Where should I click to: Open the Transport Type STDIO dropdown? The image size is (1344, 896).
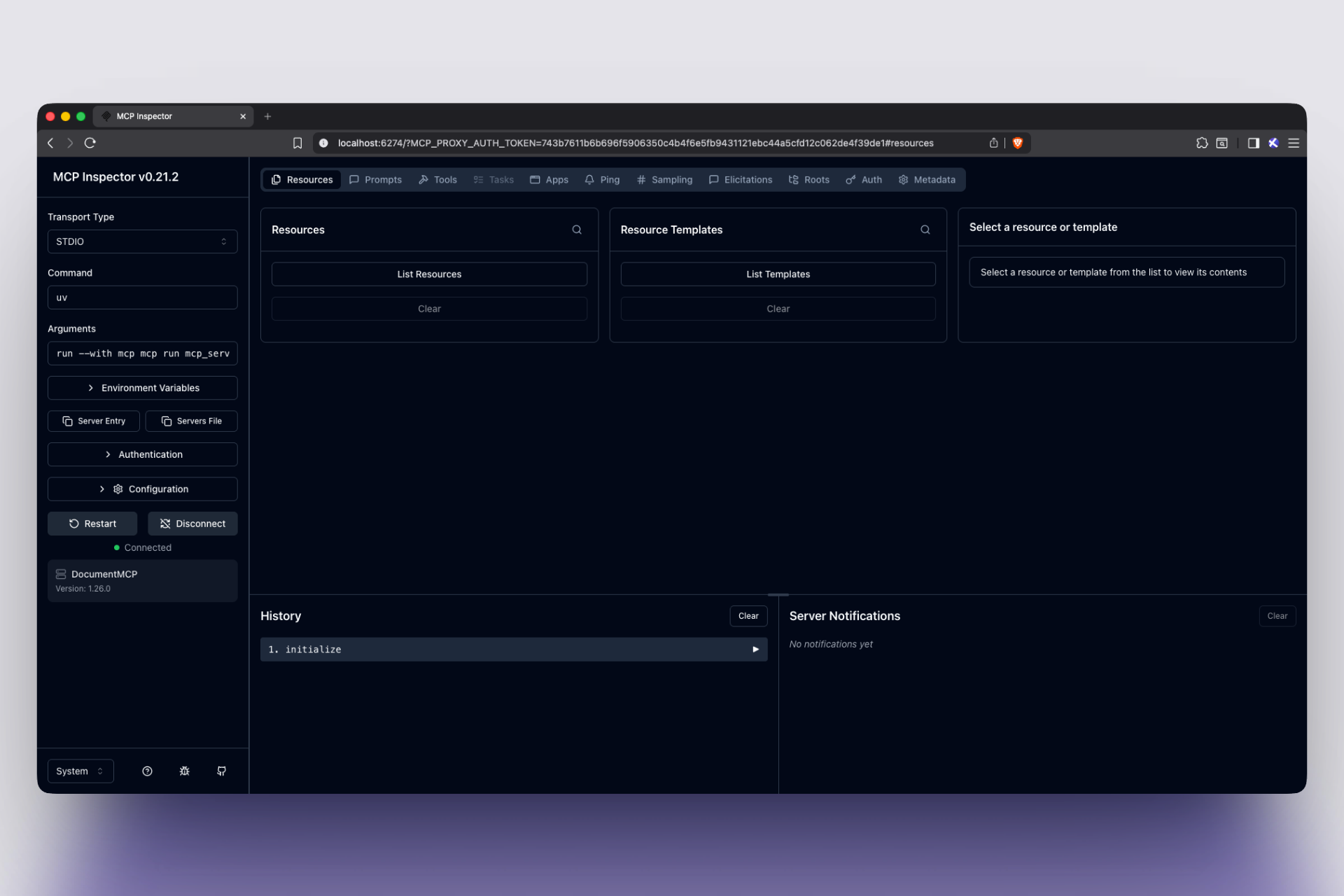143,241
